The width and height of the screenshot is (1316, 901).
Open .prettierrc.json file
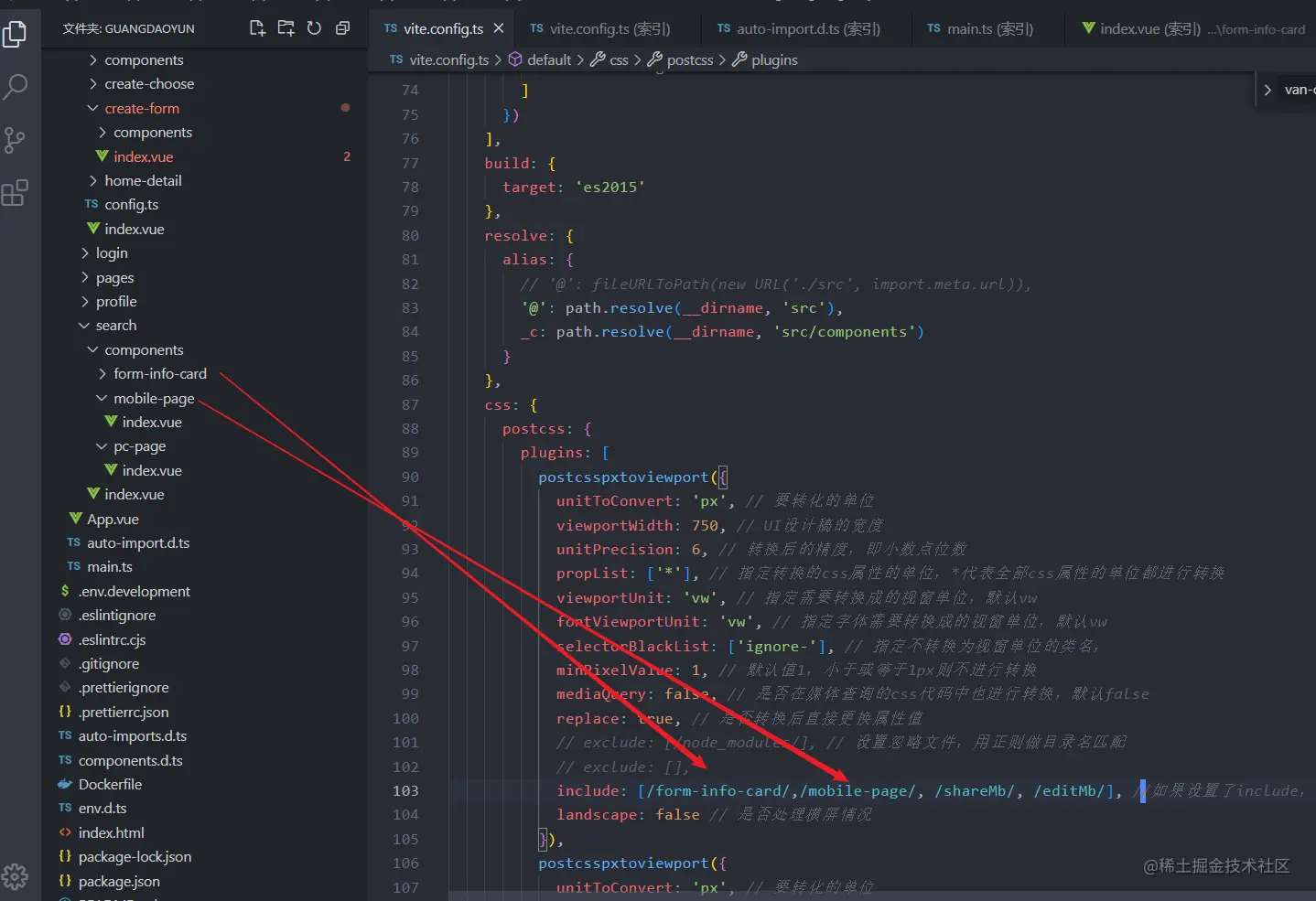tap(124, 713)
